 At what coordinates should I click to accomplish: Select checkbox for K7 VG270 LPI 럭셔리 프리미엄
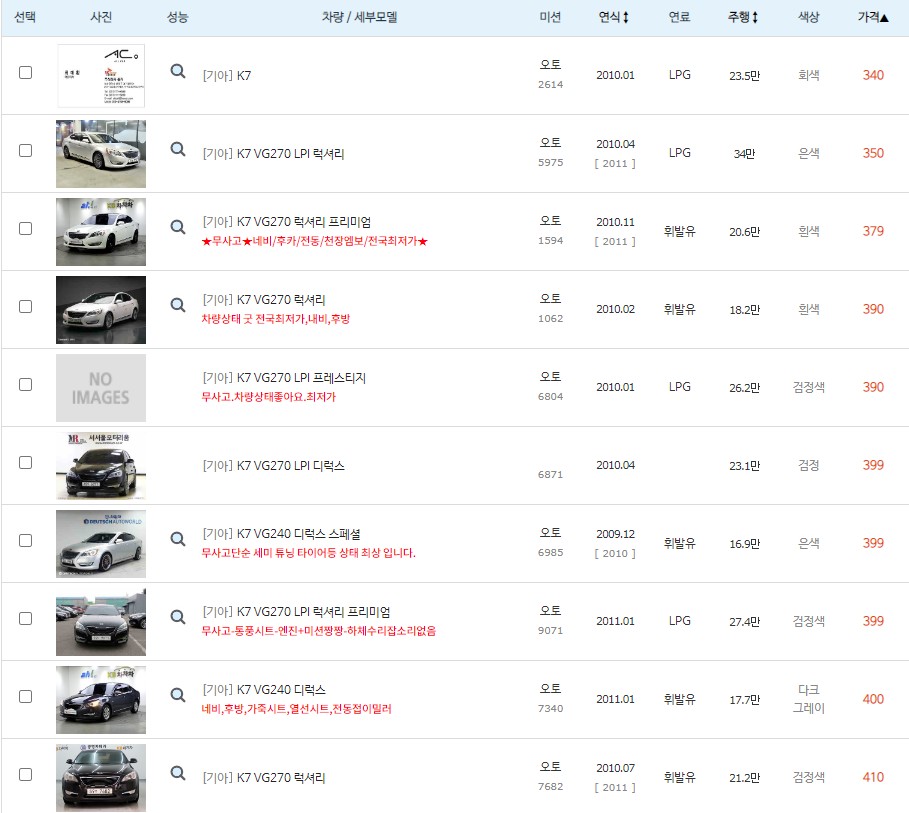[26, 619]
